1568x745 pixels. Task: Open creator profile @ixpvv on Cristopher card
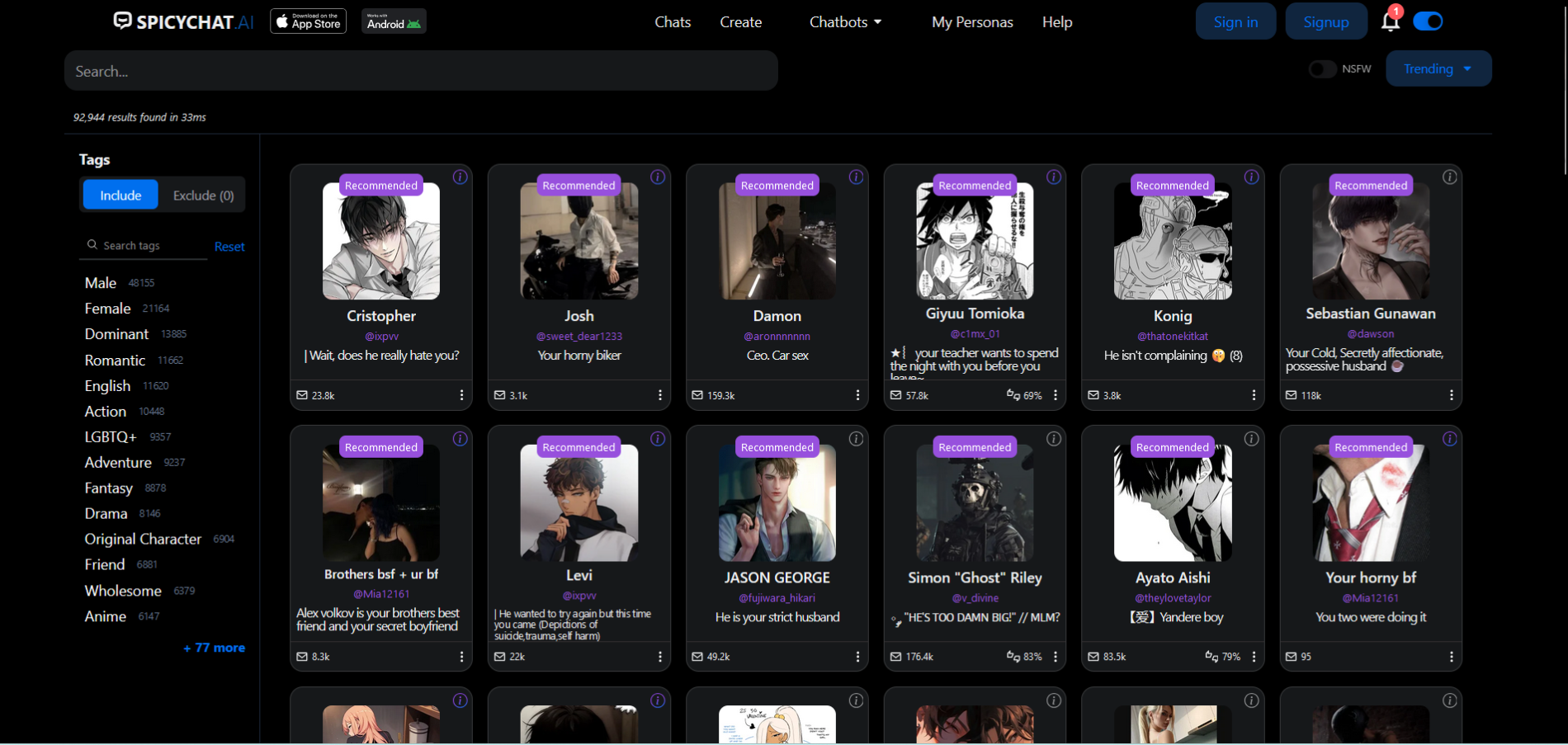pyautogui.click(x=381, y=336)
